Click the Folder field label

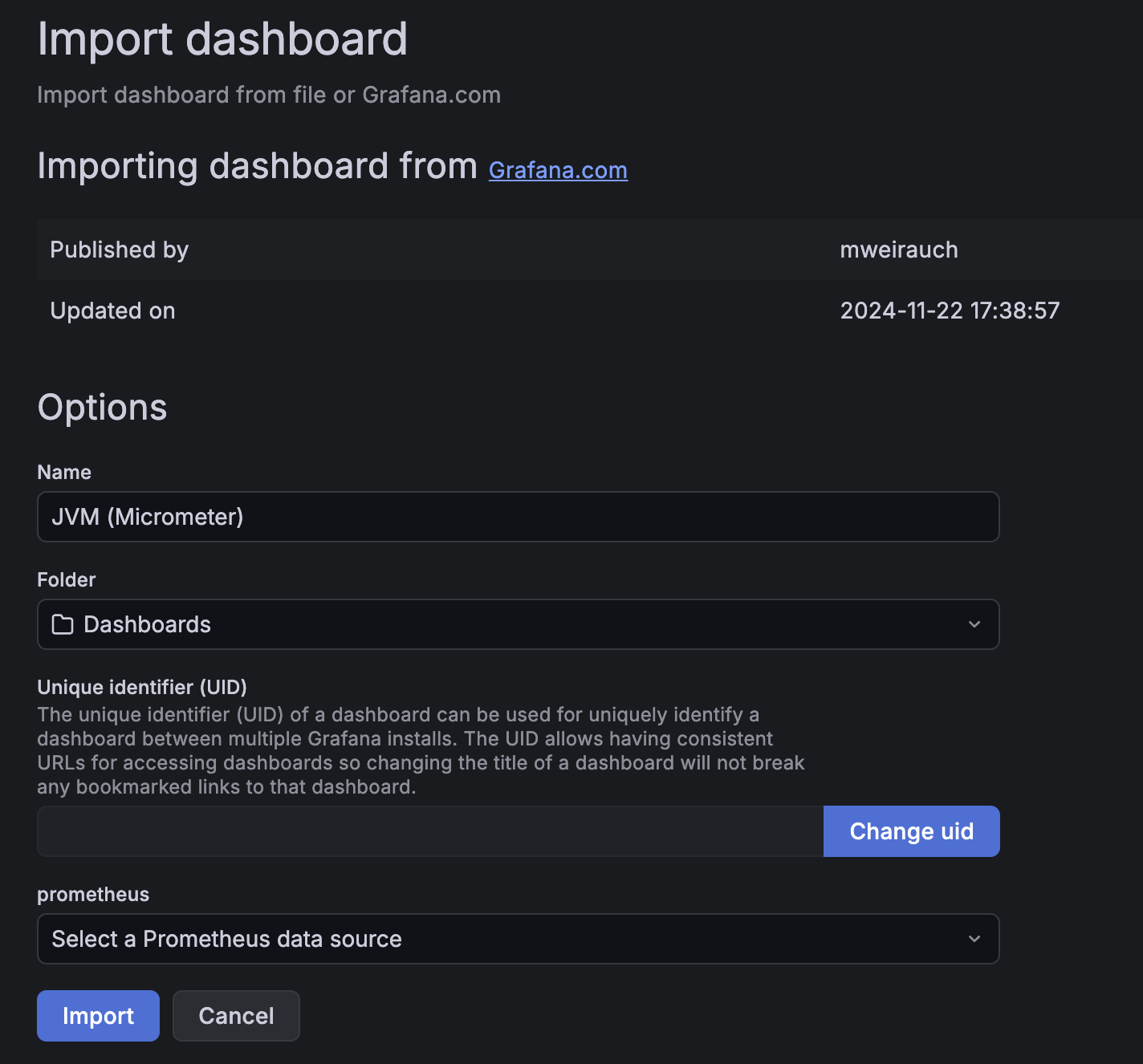67,579
